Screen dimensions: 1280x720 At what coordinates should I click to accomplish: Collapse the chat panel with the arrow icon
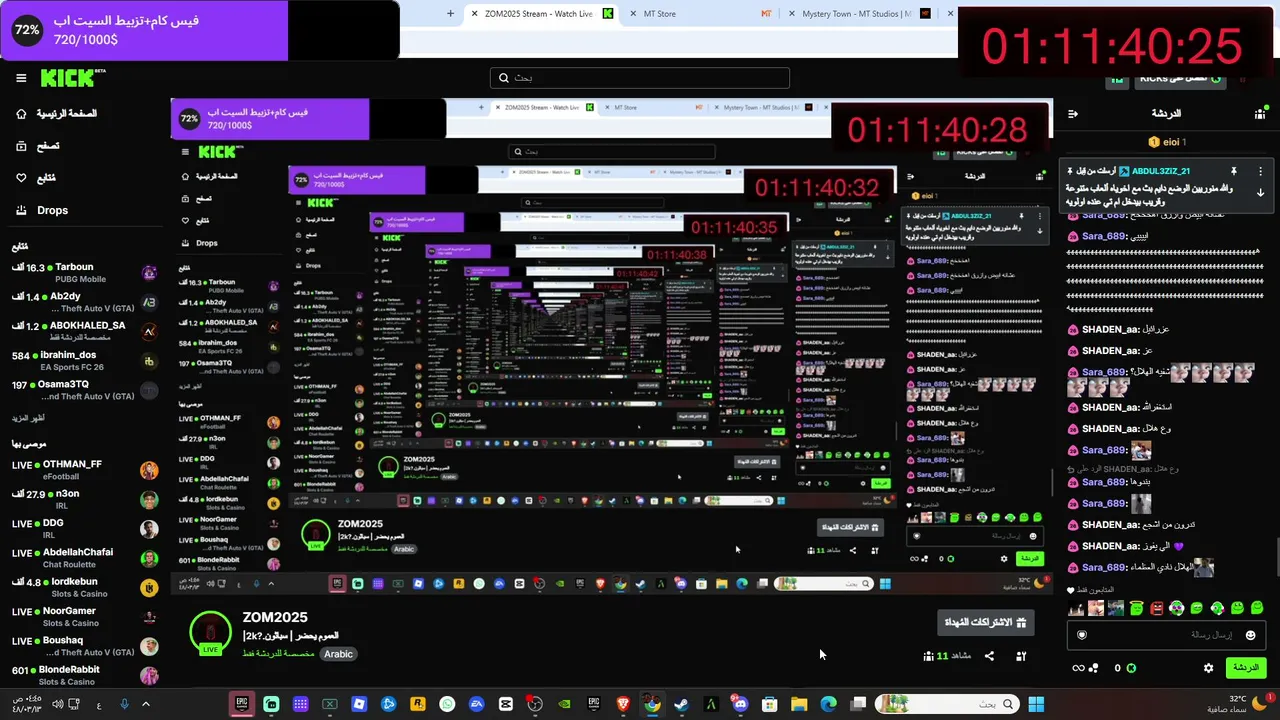1073,114
